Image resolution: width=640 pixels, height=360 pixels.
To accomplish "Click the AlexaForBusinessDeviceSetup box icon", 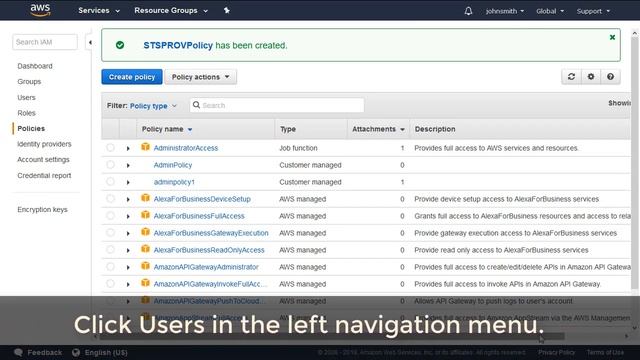I will tap(145, 198).
